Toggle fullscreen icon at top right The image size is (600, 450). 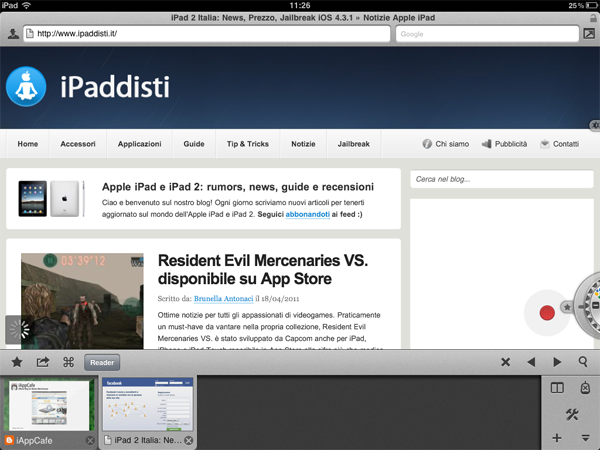coord(589,34)
